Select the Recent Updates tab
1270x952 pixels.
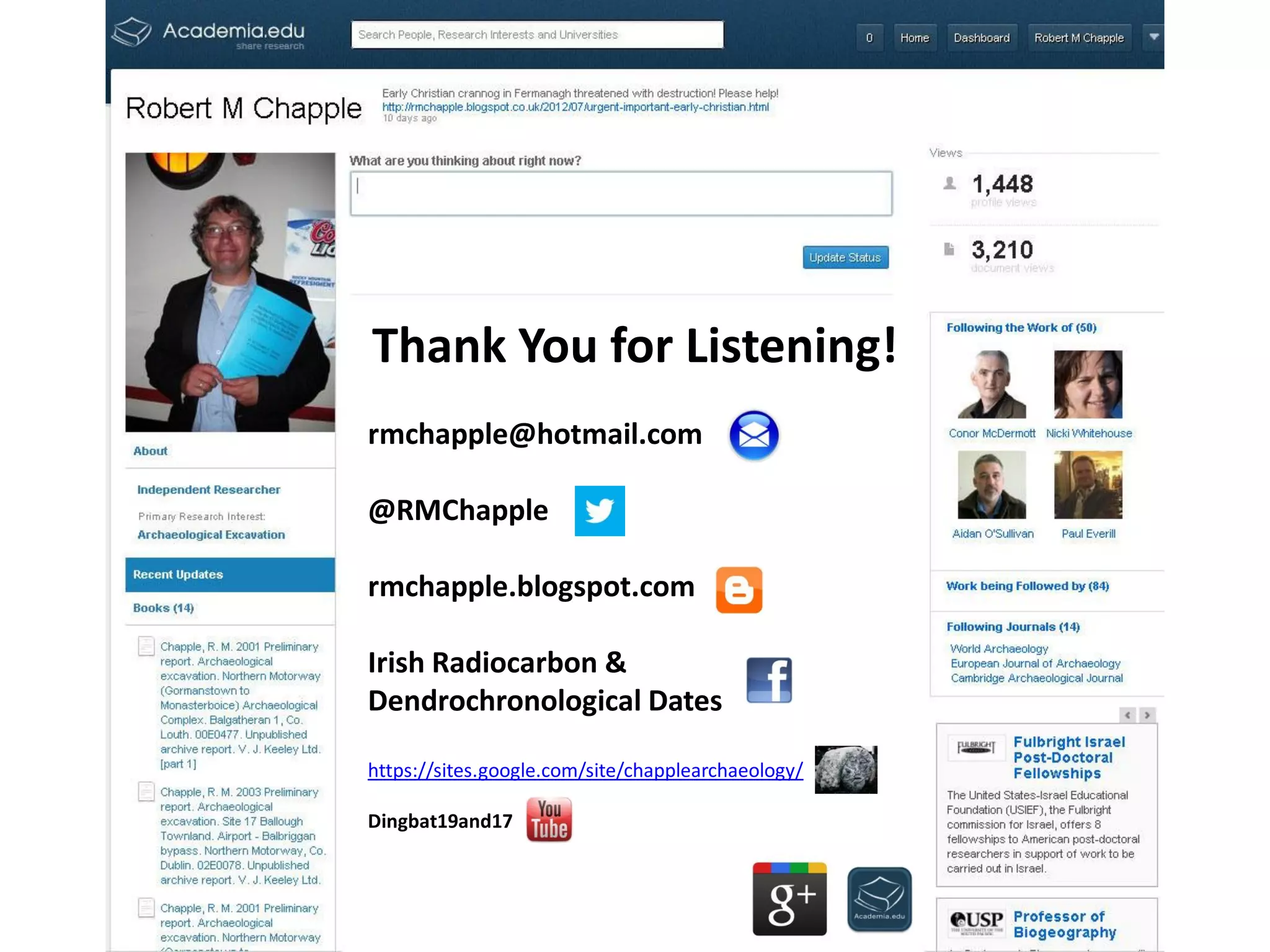(230, 575)
